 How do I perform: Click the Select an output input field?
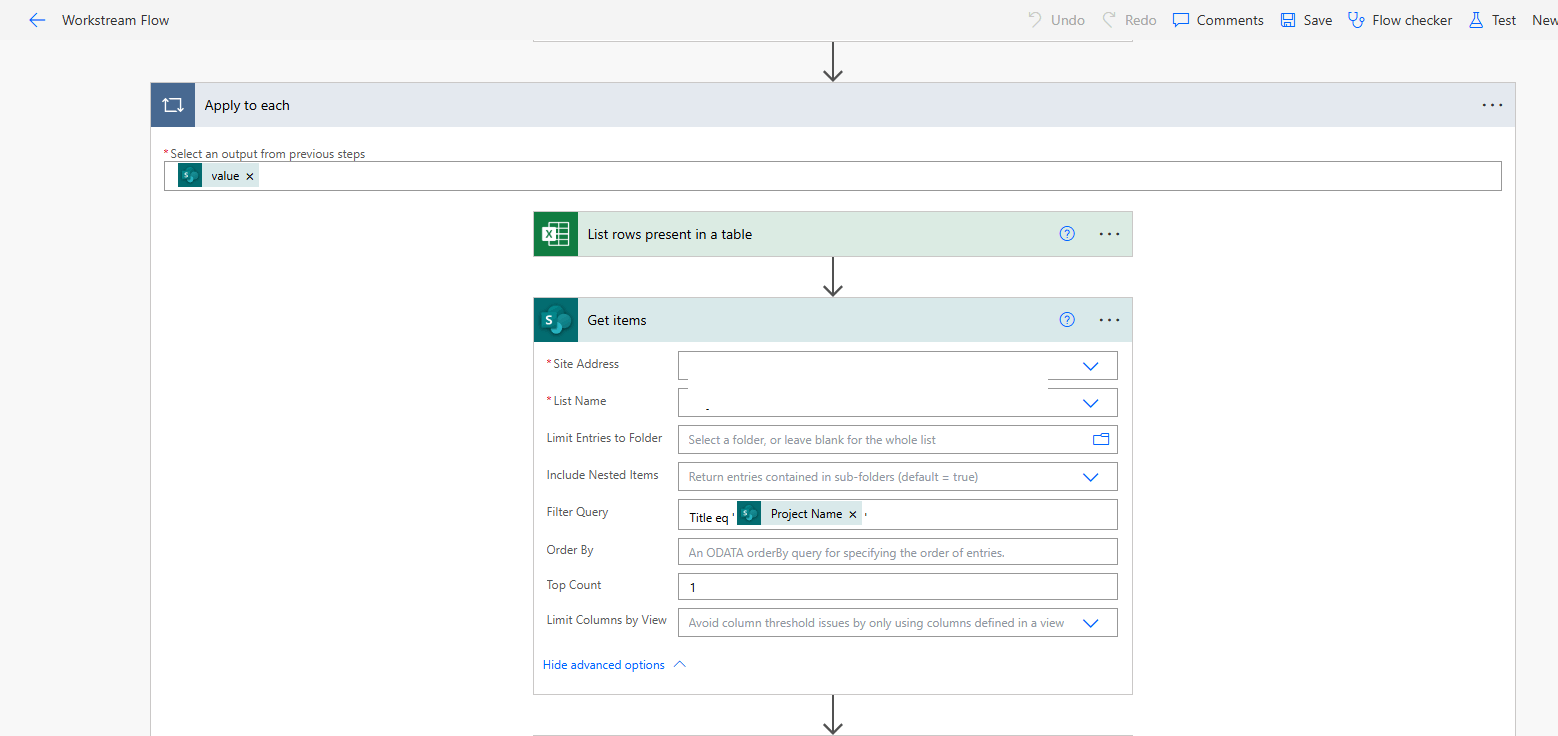pyautogui.click(x=832, y=176)
